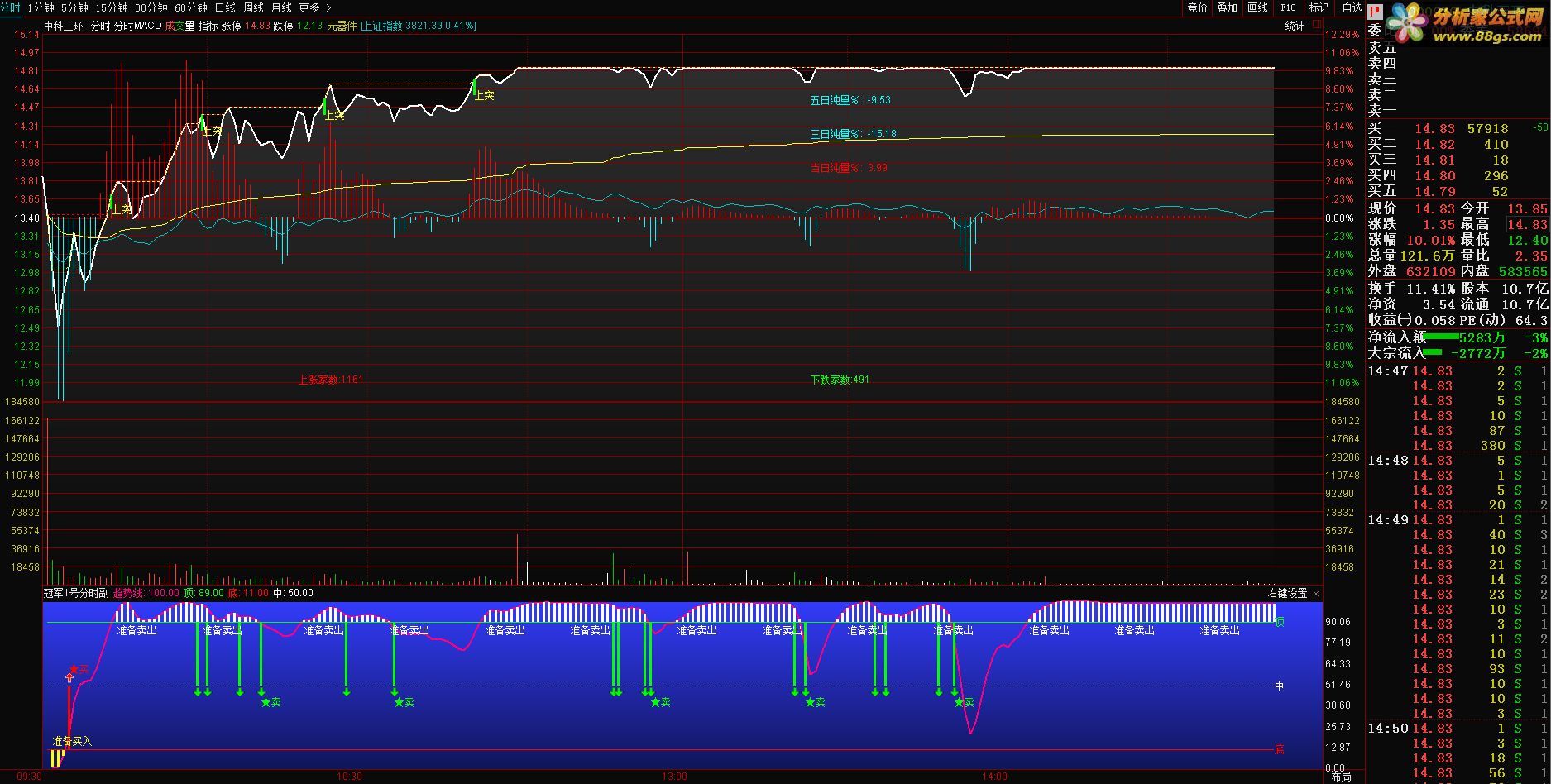This screenshot has height=784, width=1551.
Task: Click the 14:00 time axis marker
Action: point(994,777)
